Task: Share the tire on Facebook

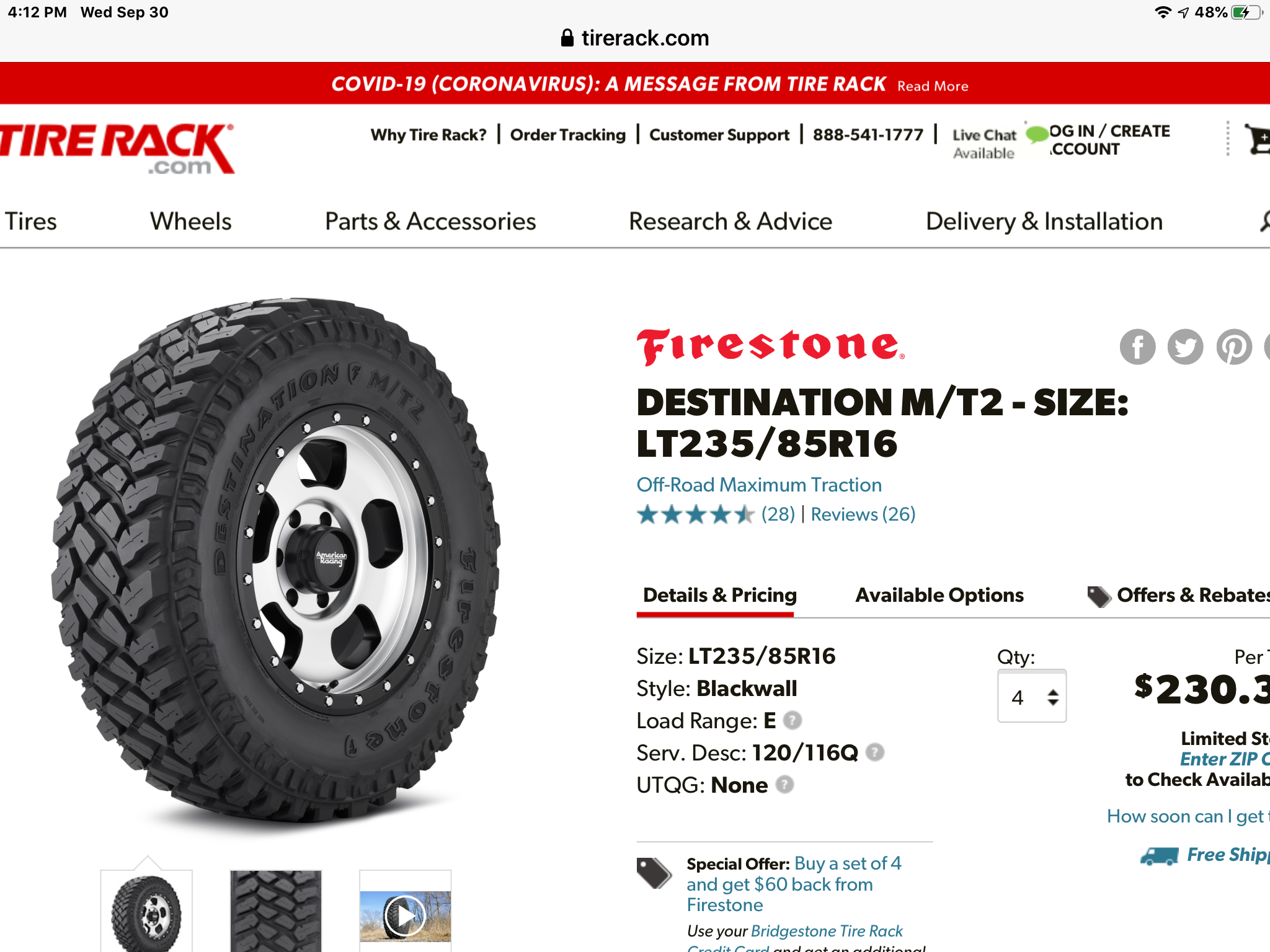Action: 1137,346
